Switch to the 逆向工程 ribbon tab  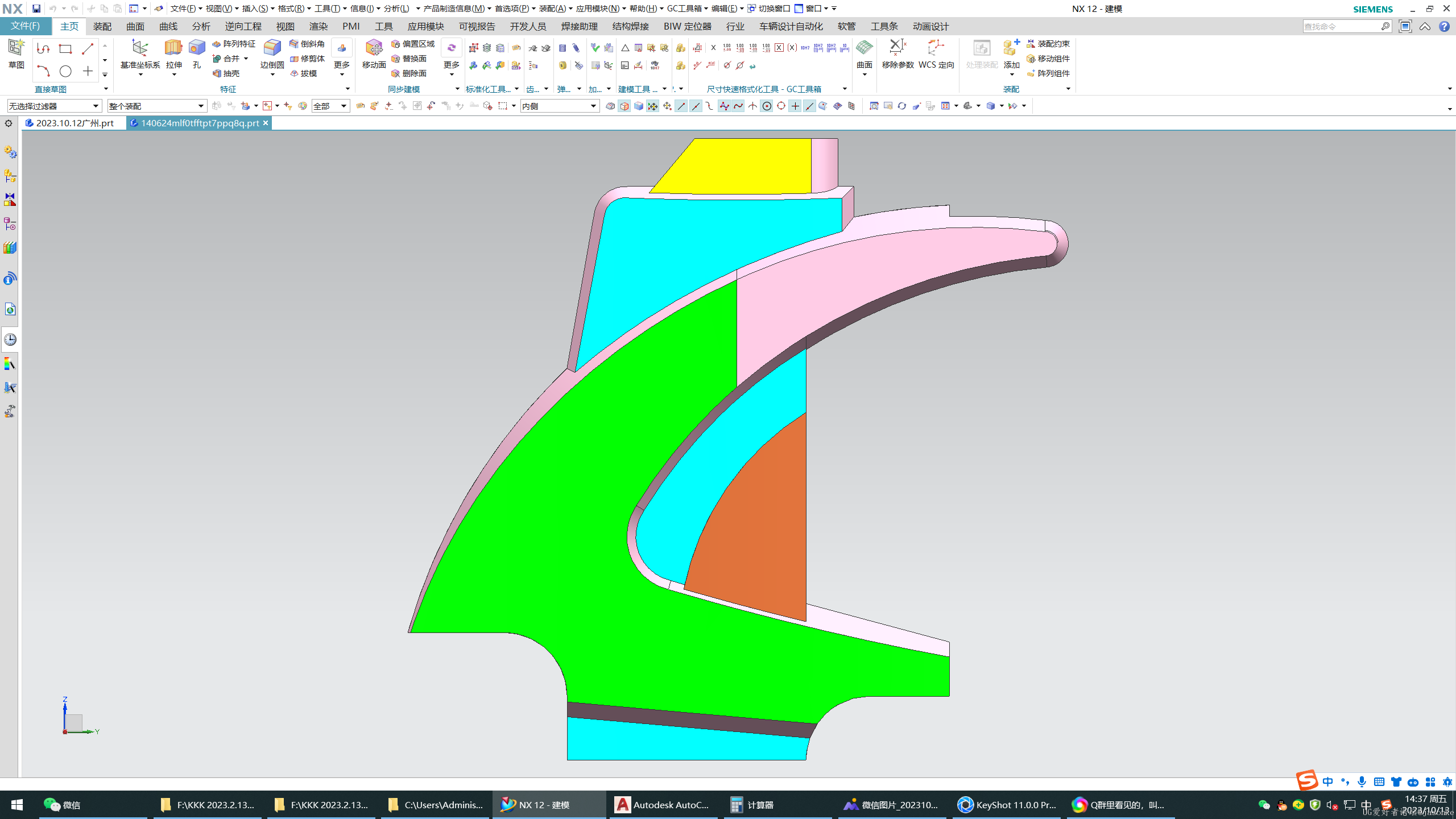point(243,26)
